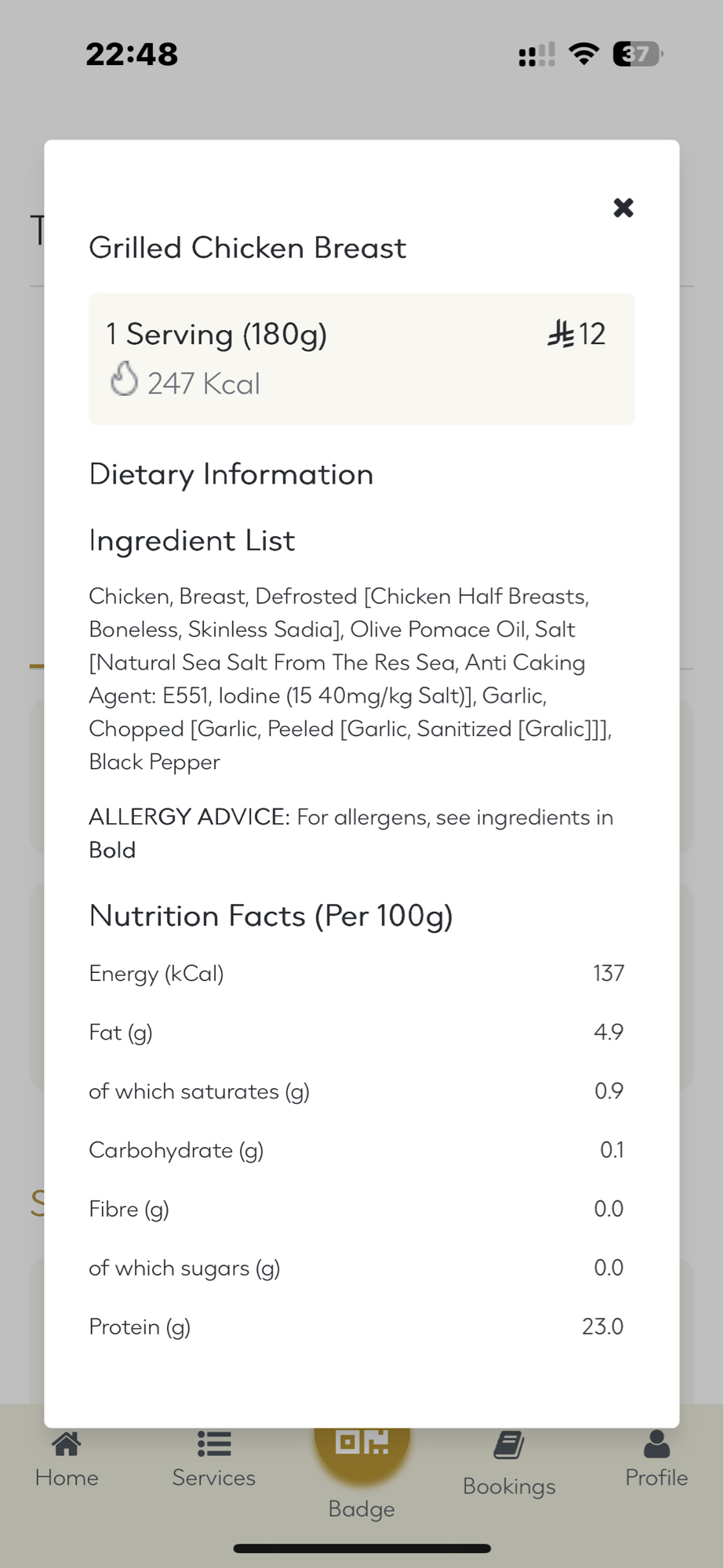This screenshot has height=1568, width=724.
Task: Go to the Profile person icon
Action: [x=657, y=1444]
